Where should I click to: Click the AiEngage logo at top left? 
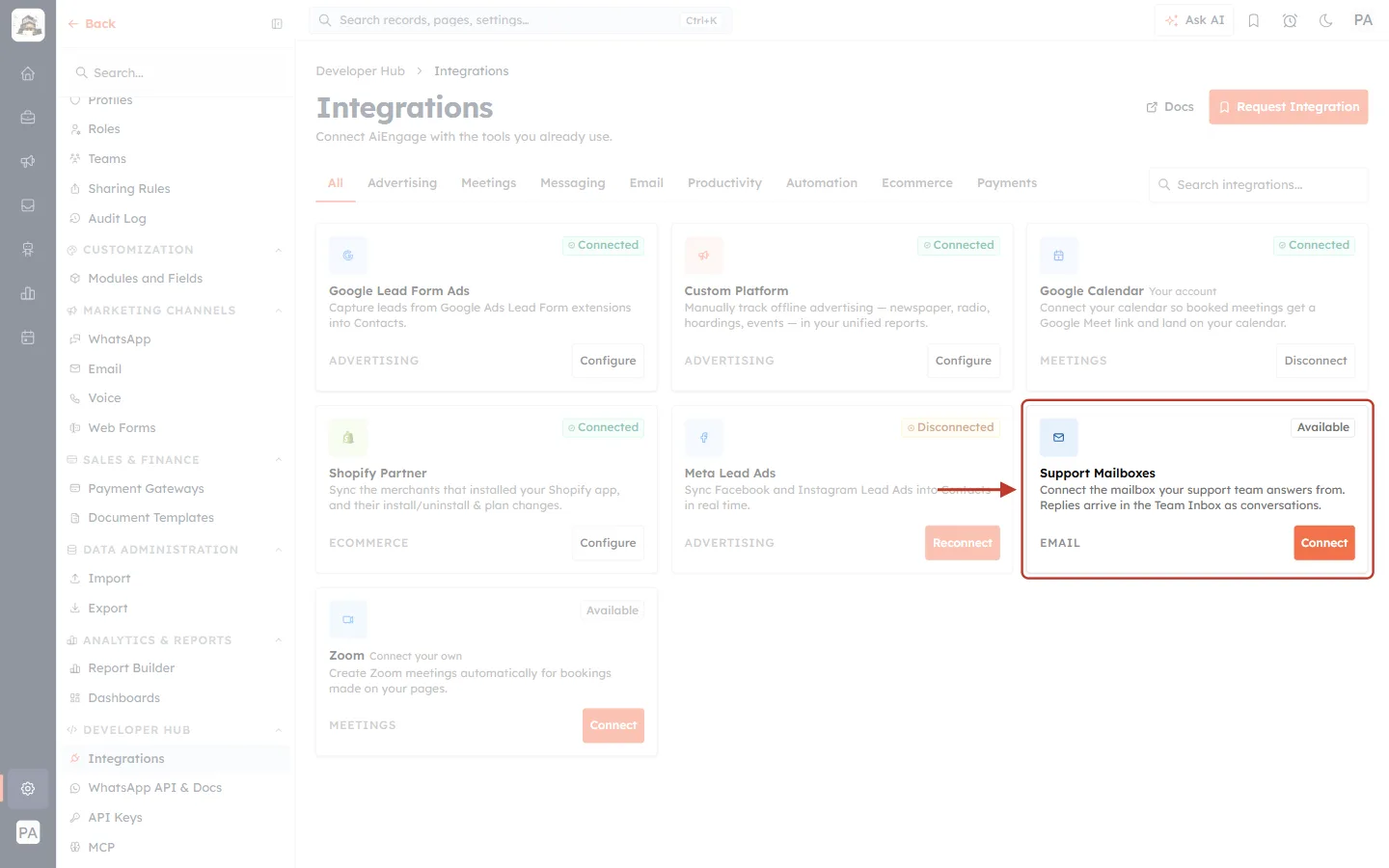28,24
